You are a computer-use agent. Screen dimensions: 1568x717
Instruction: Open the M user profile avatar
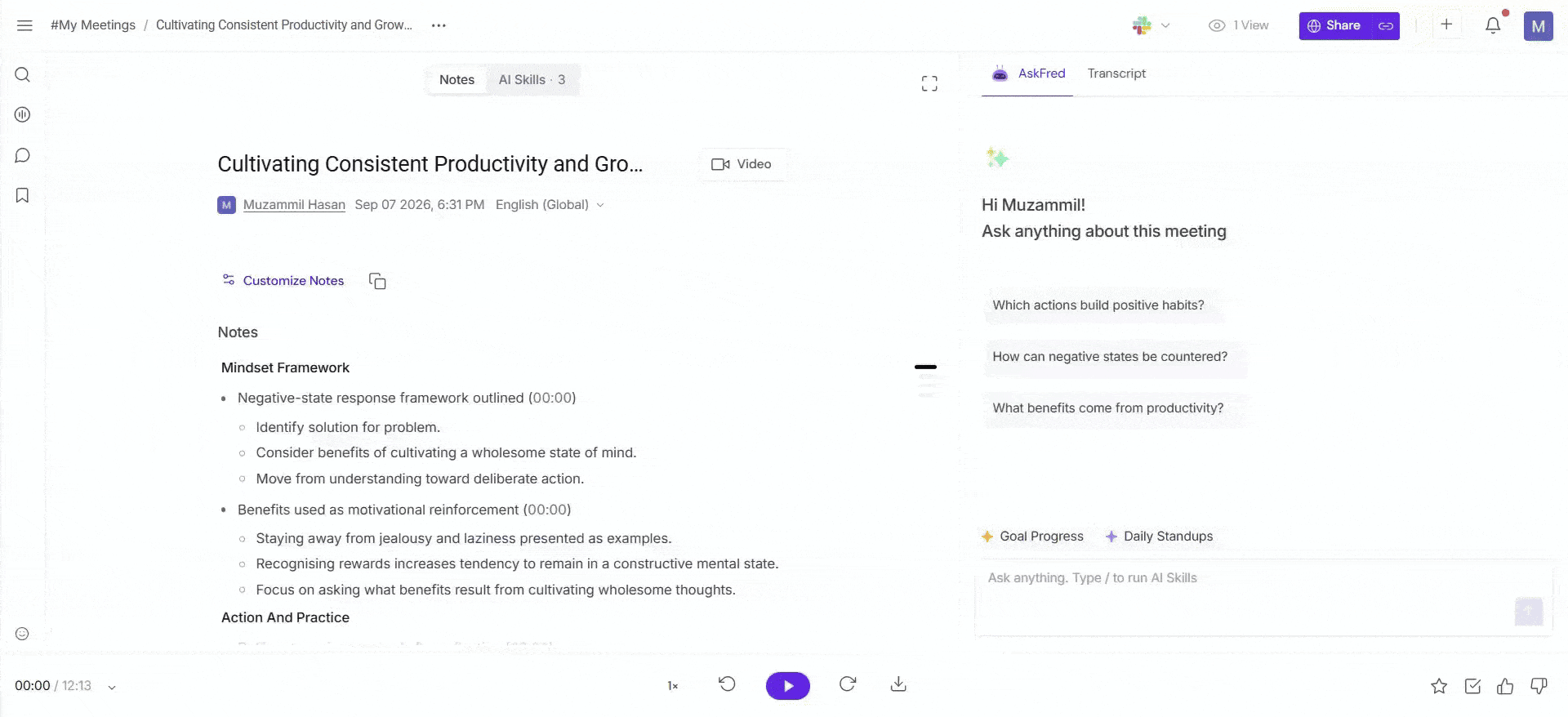1539,26
